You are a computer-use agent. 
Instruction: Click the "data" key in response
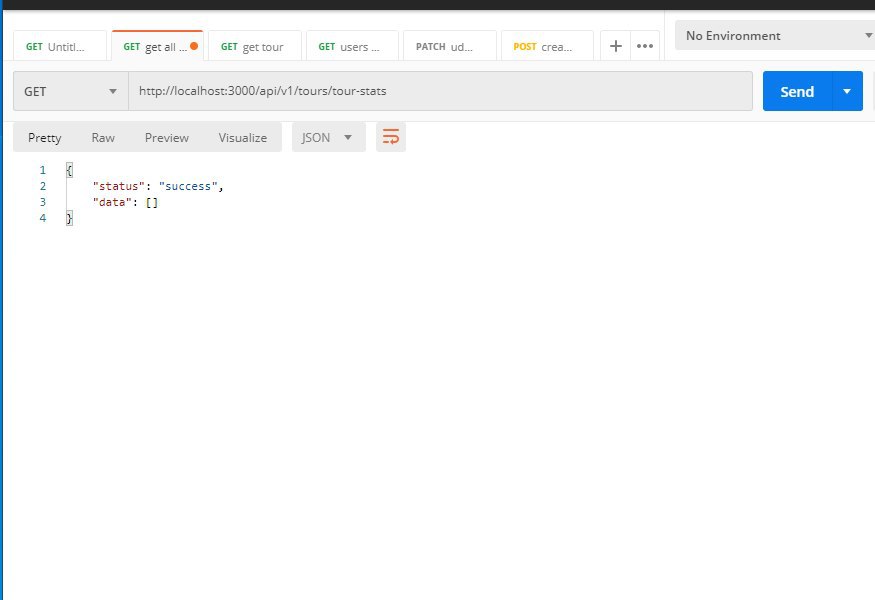click(112, 202)
